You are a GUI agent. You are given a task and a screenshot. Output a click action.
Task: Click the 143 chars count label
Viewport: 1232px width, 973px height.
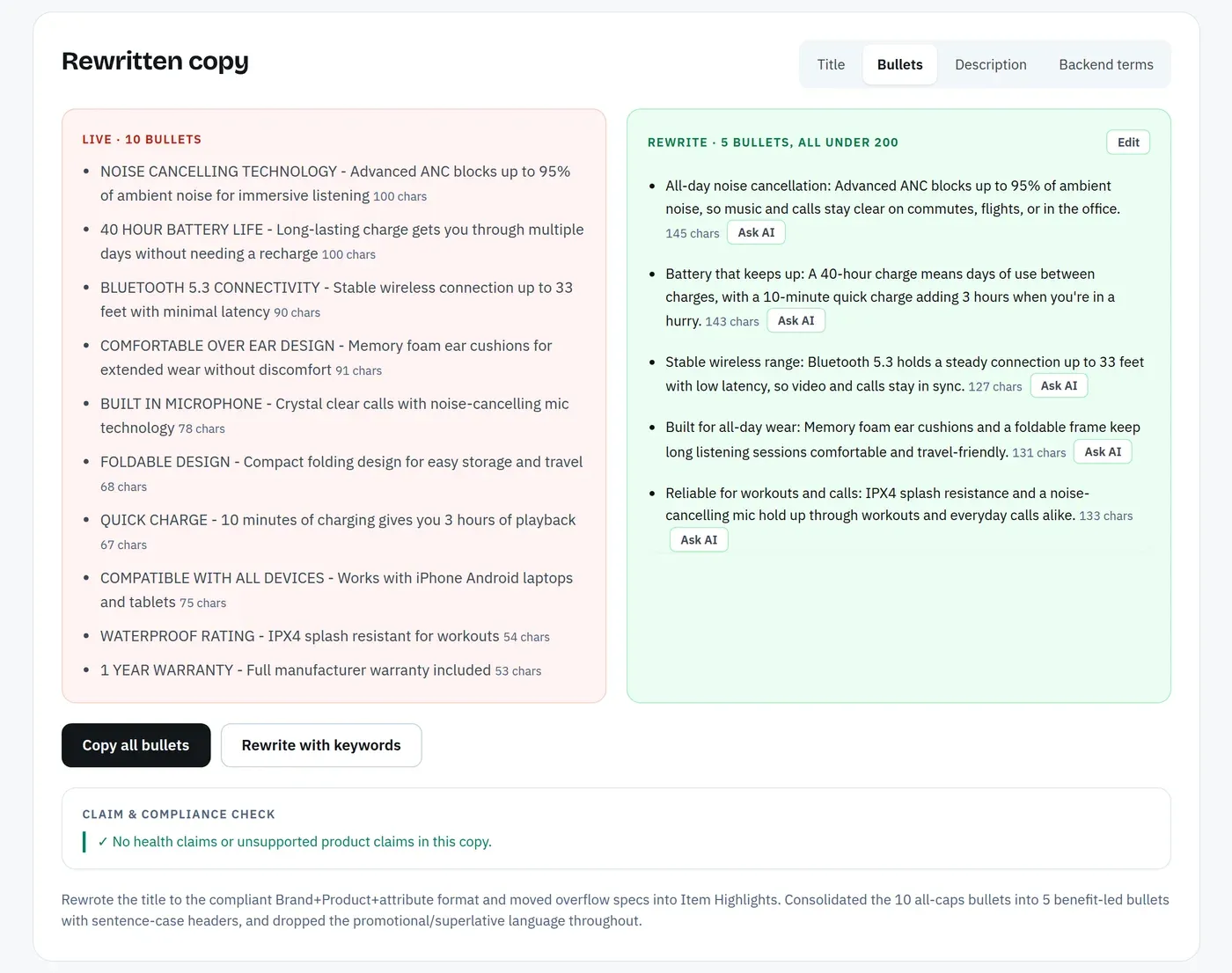coord(732,321)
